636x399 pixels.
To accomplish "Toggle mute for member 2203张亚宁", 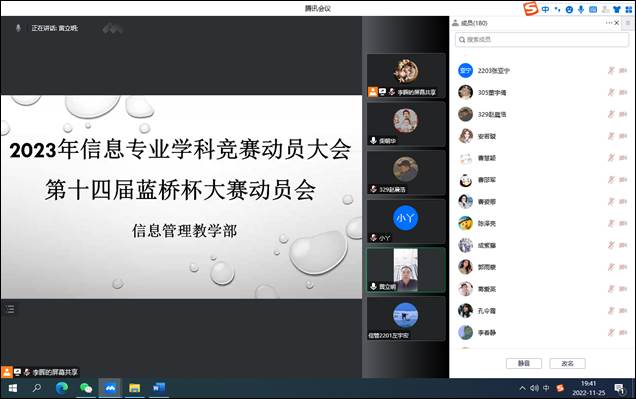I will 611,71.
